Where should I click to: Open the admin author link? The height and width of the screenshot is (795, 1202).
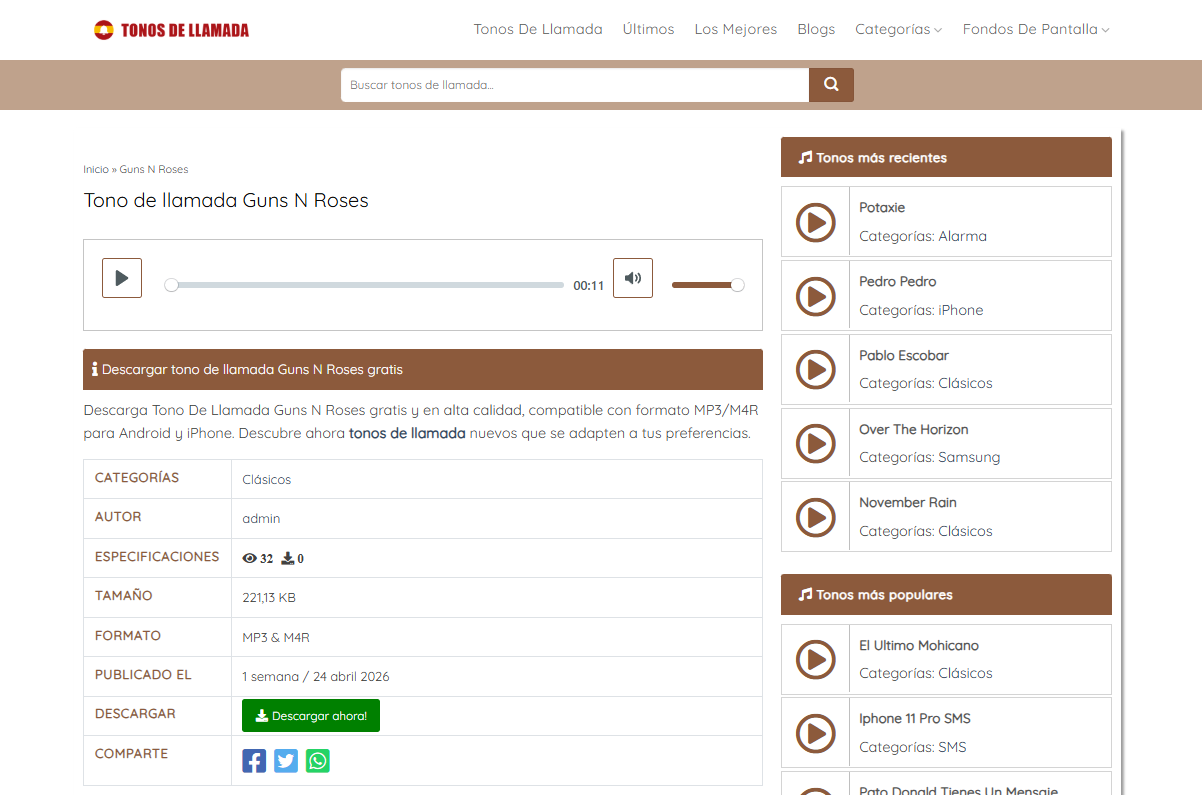(x=261, y=519)
